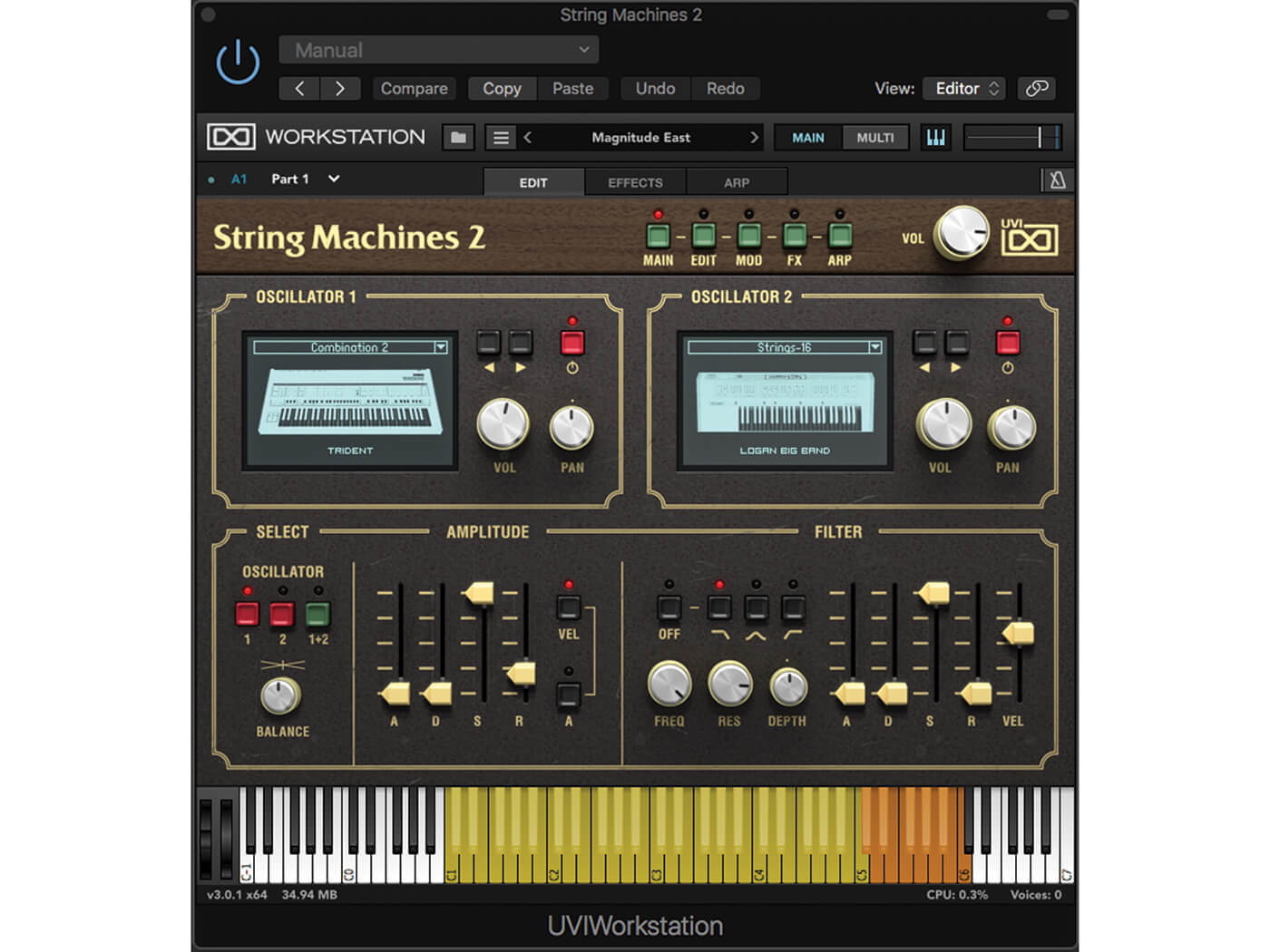This screenshot has width=1270, height=952.
Task: Adjust the filter RES knob
Action: tap(729, 684)
